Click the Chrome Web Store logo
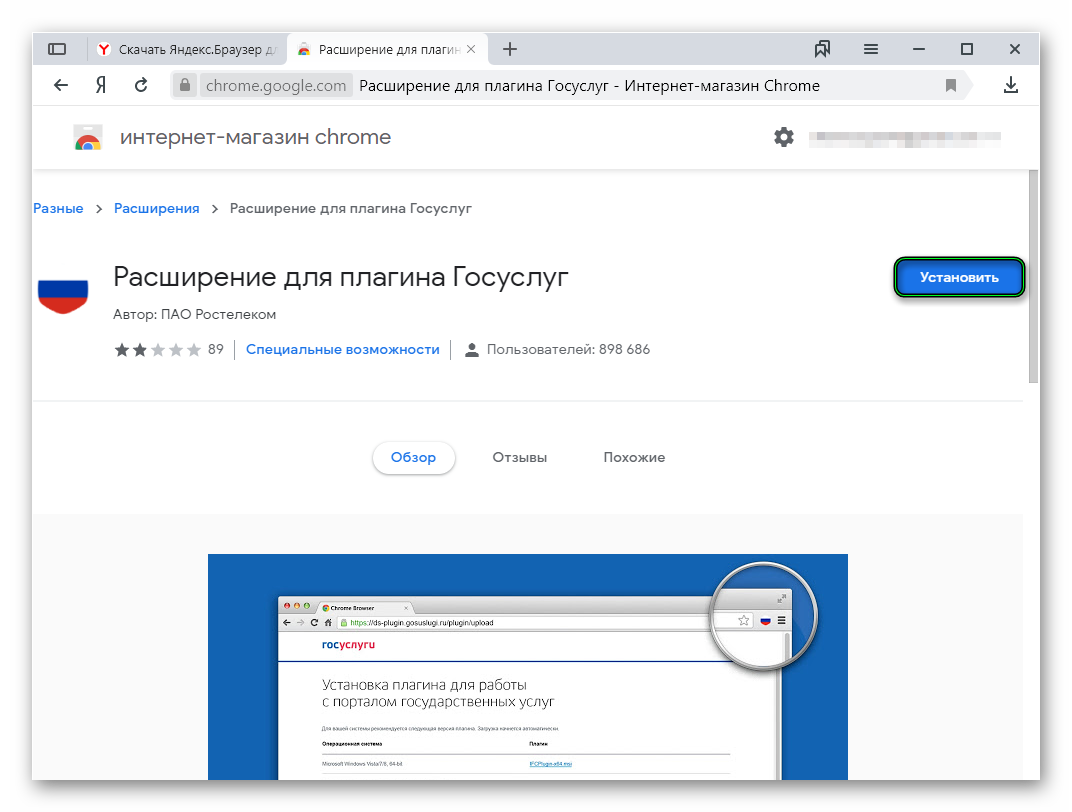 click(x=87, y=137)
